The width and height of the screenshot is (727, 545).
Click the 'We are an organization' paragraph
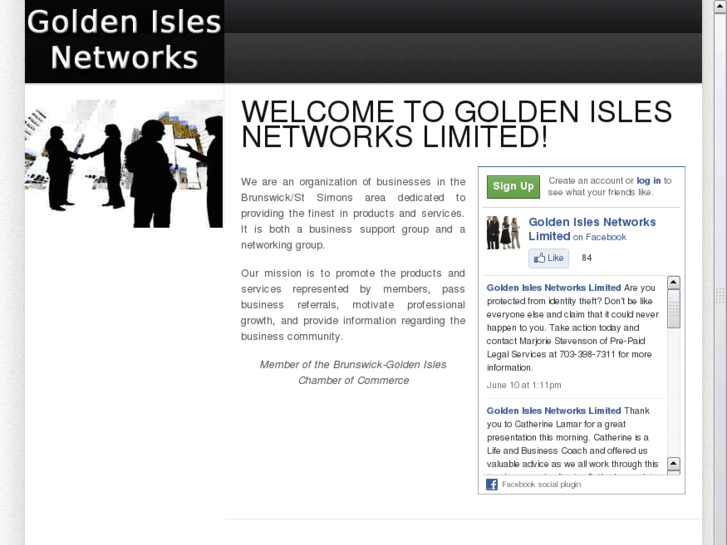(353, 213)
